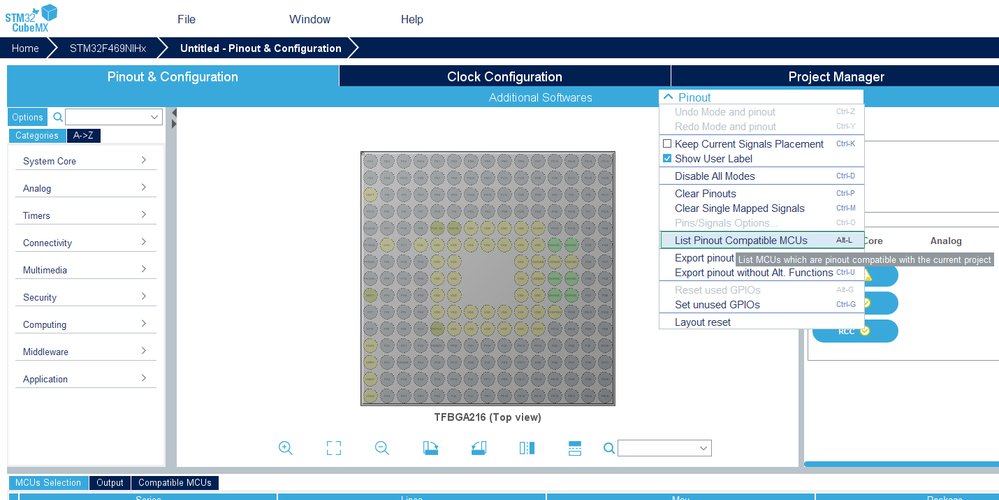Open Additional Softwares
The image size is (999, 500).
coord(540,97)
